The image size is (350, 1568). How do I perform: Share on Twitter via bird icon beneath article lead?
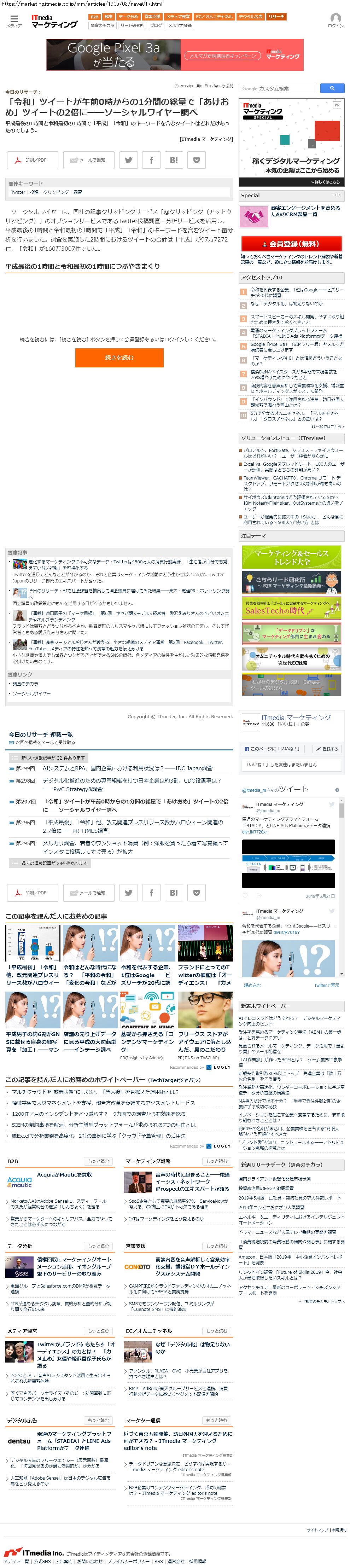click(128, 160)
